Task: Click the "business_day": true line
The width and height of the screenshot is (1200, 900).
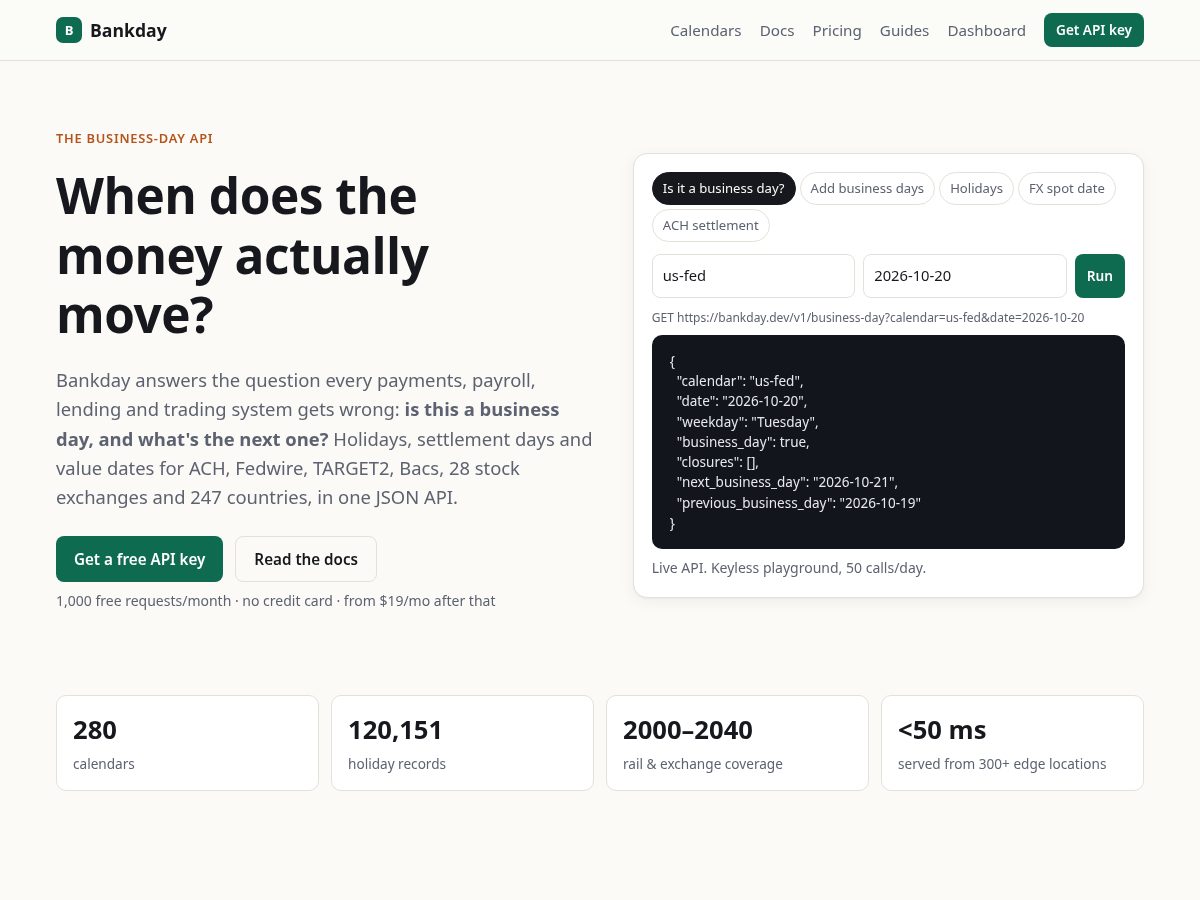Action: [x=743, y=442]
